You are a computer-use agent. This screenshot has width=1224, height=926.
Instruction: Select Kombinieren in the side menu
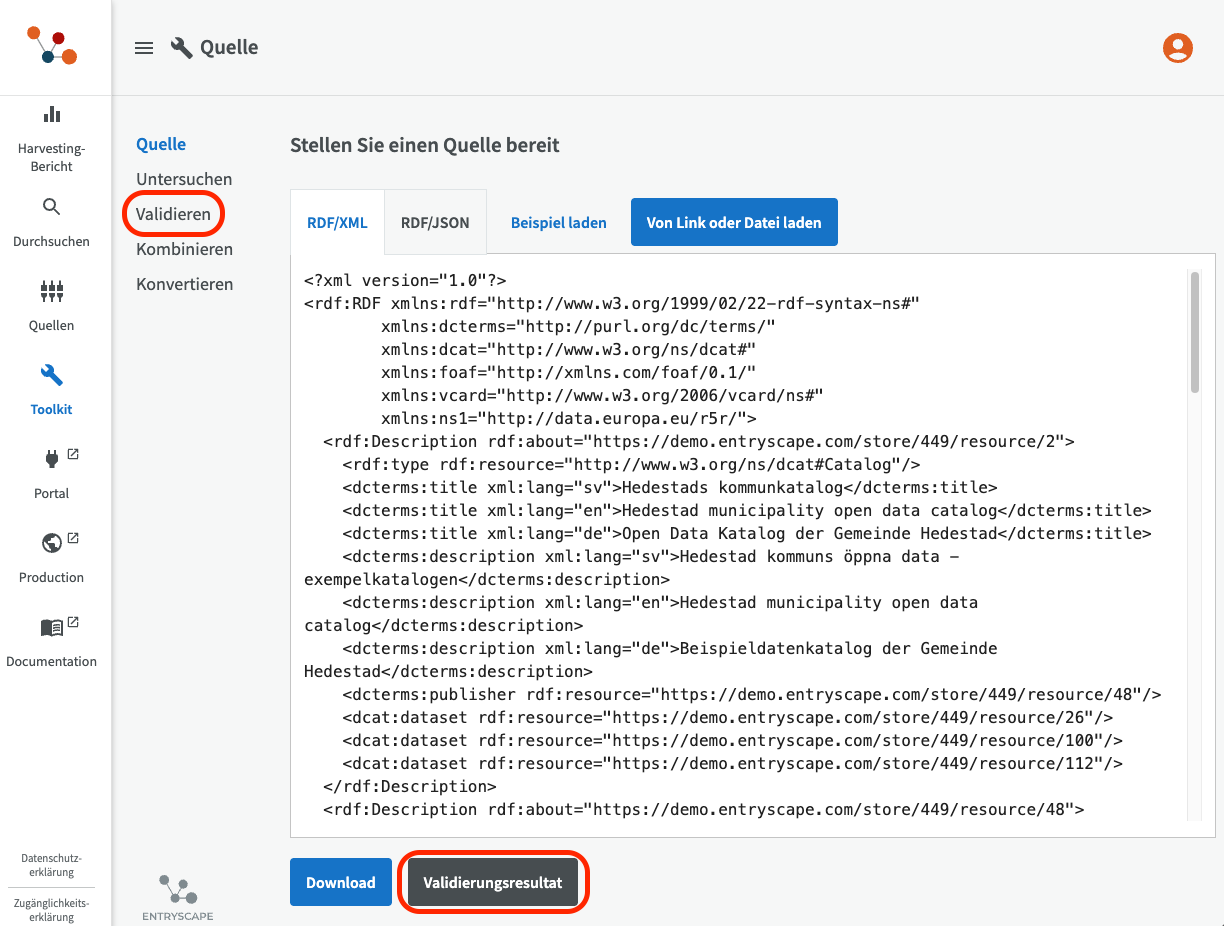pyautogui.click(x=184, y=249)
